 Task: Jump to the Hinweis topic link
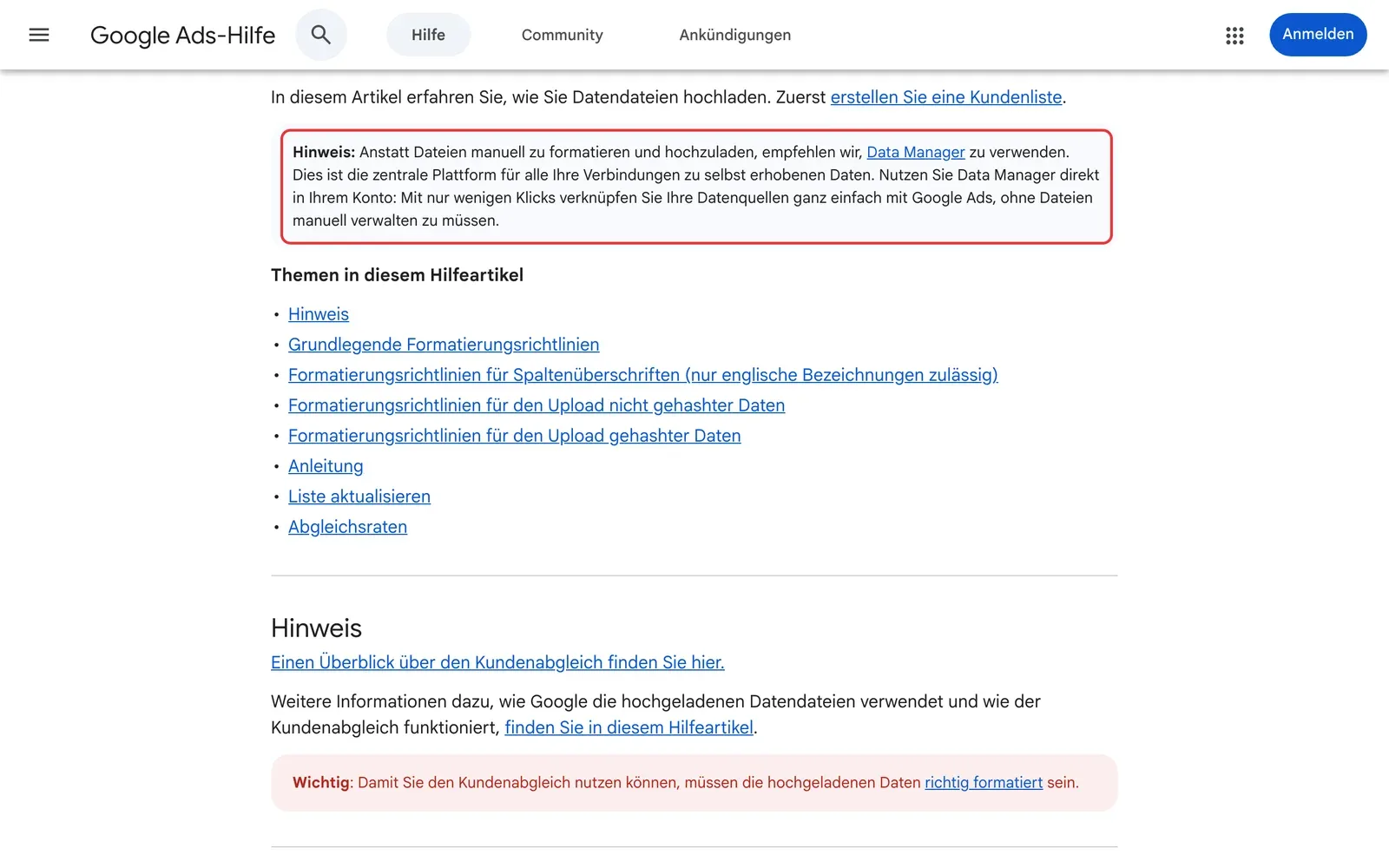[x=319, y=314]
